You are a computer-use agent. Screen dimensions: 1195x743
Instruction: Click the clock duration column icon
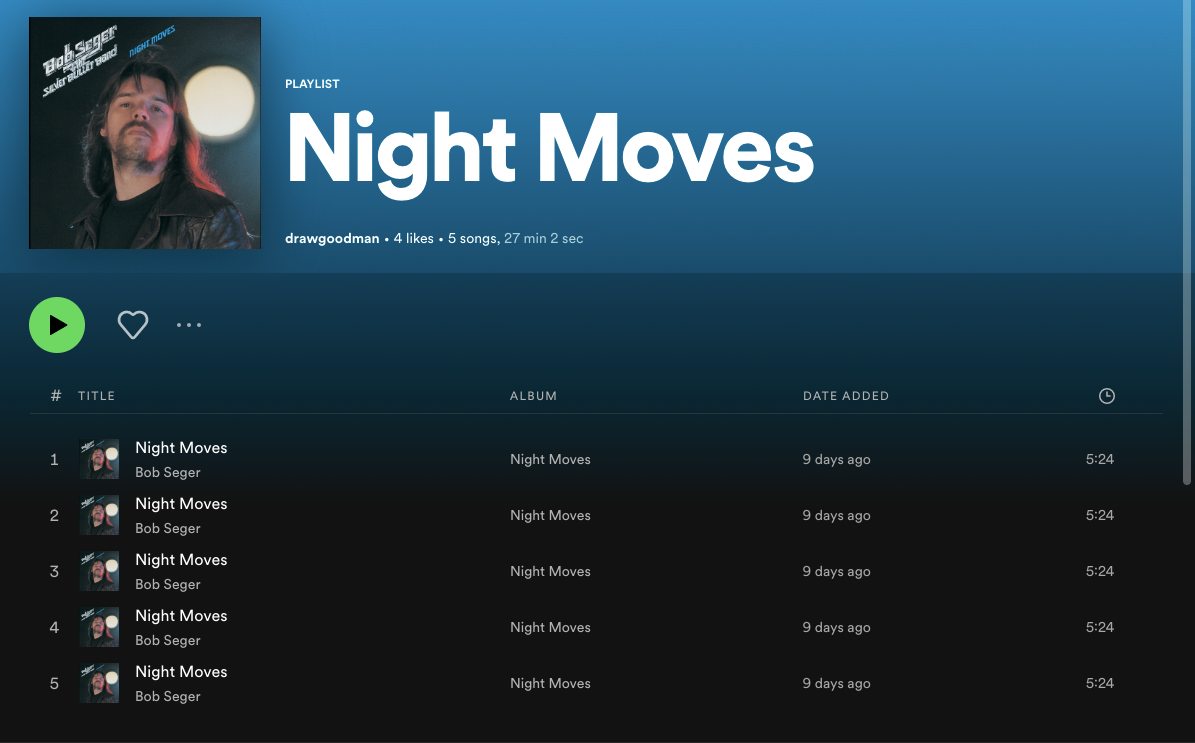point(1107,396)
